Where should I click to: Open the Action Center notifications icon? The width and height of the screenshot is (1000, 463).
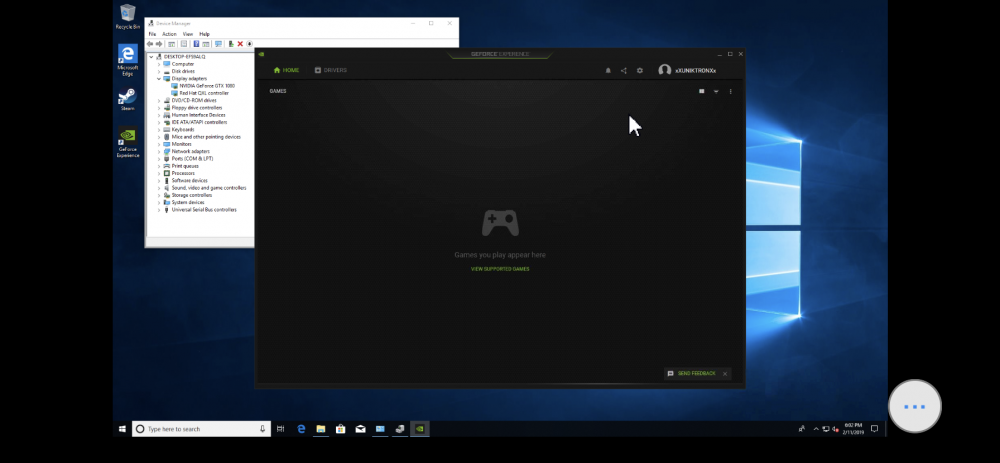(x=874, y=429)
